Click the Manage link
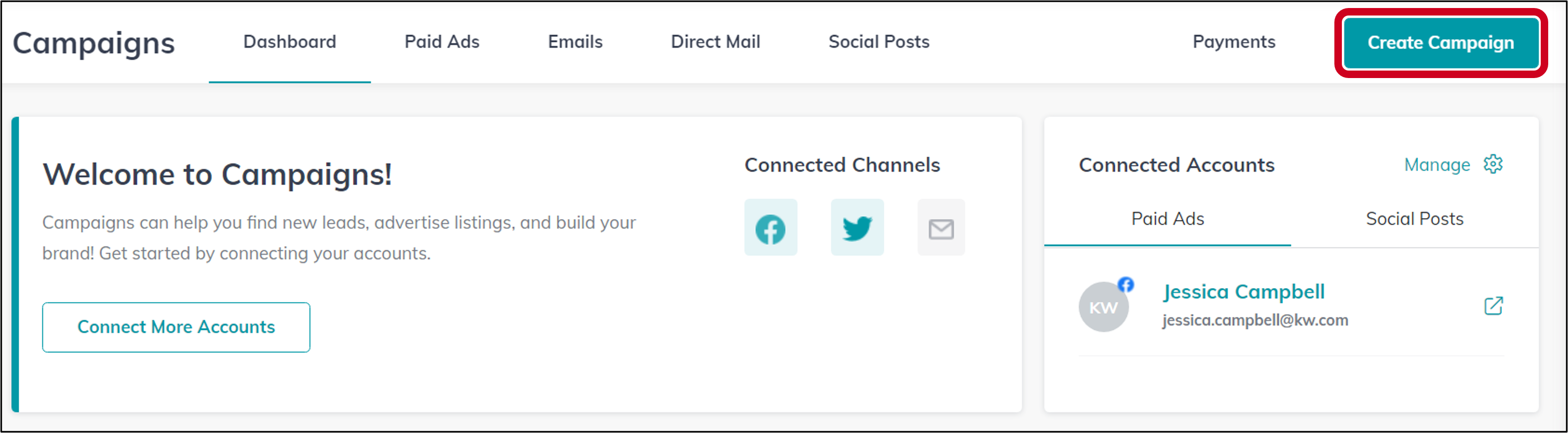 [1437, 165]
